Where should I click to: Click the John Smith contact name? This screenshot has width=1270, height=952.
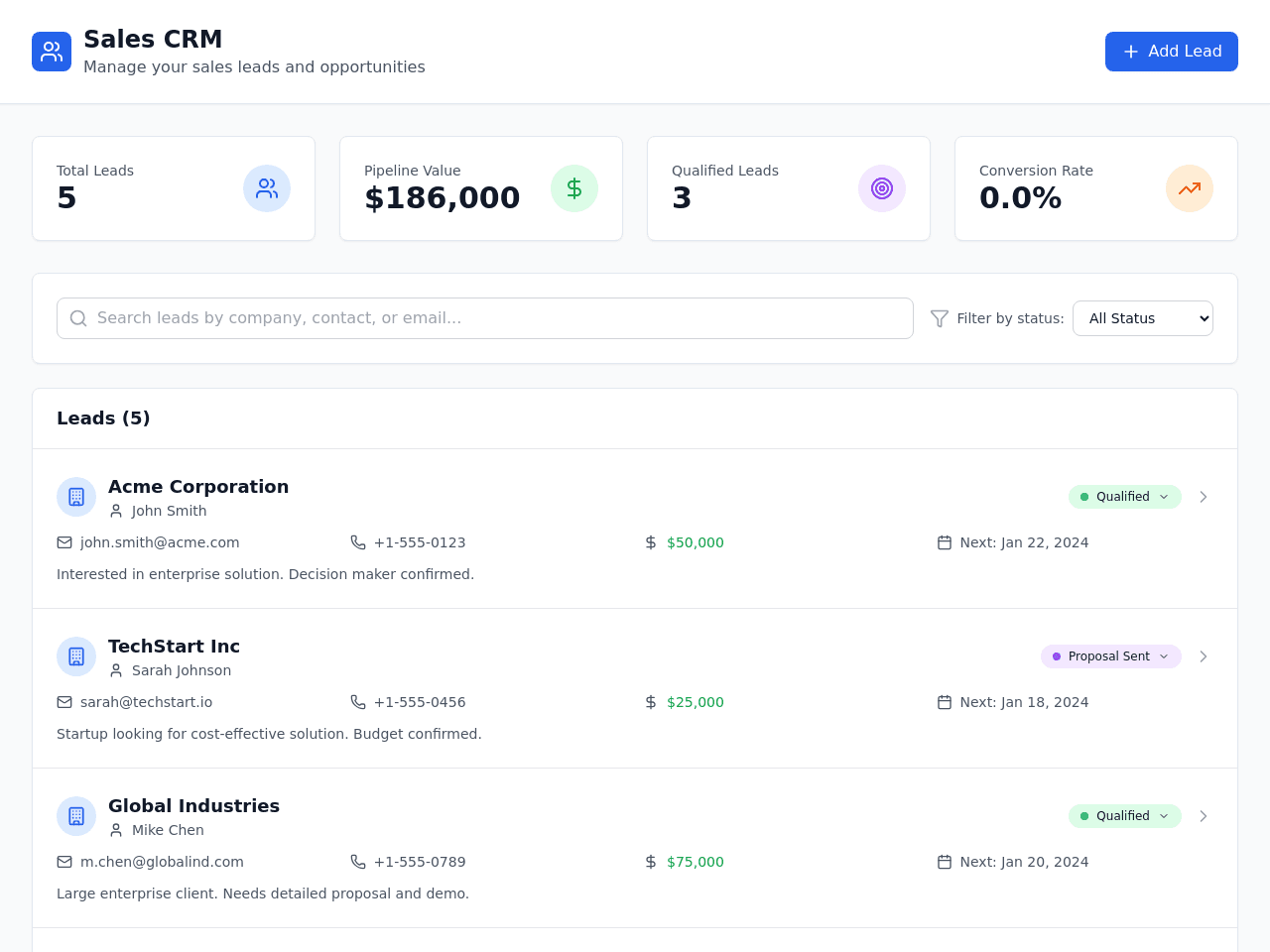coord(169,511)
